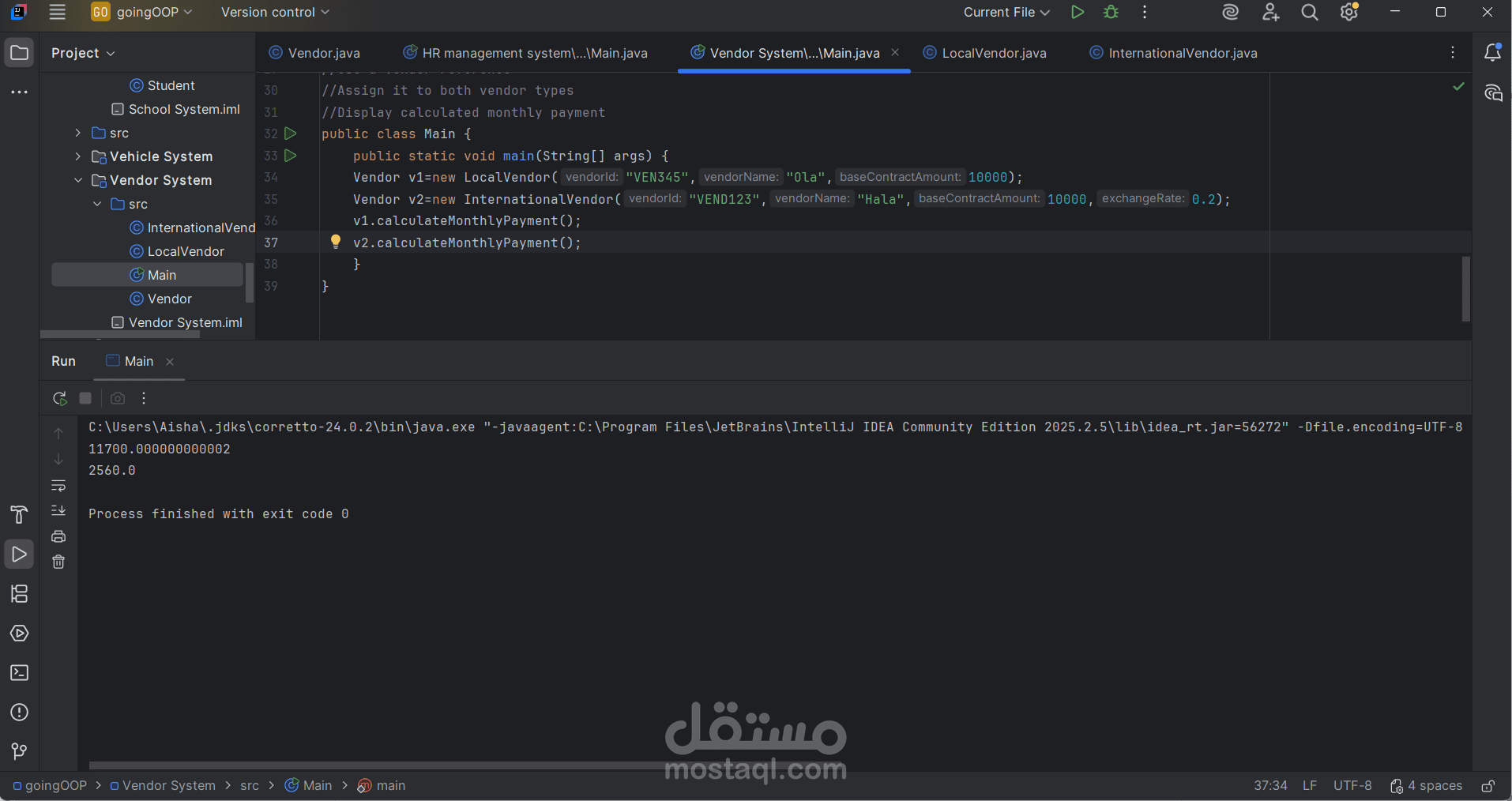Open the AI Assistant swirl icon in title bar
The image size is (1512, 801).
point(1230,12)
